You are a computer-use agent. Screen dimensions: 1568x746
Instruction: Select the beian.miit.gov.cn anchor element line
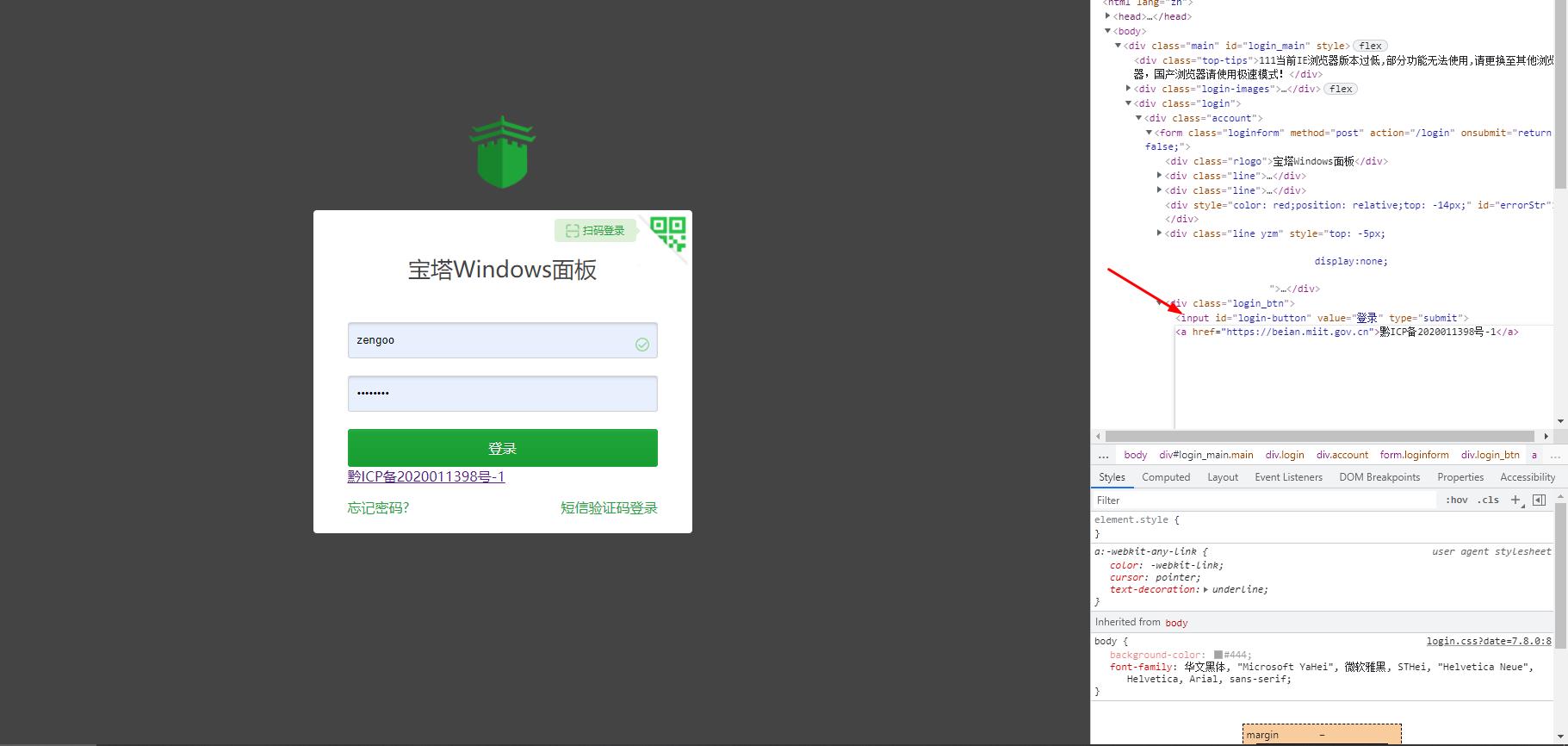[x=1347, y=332]
